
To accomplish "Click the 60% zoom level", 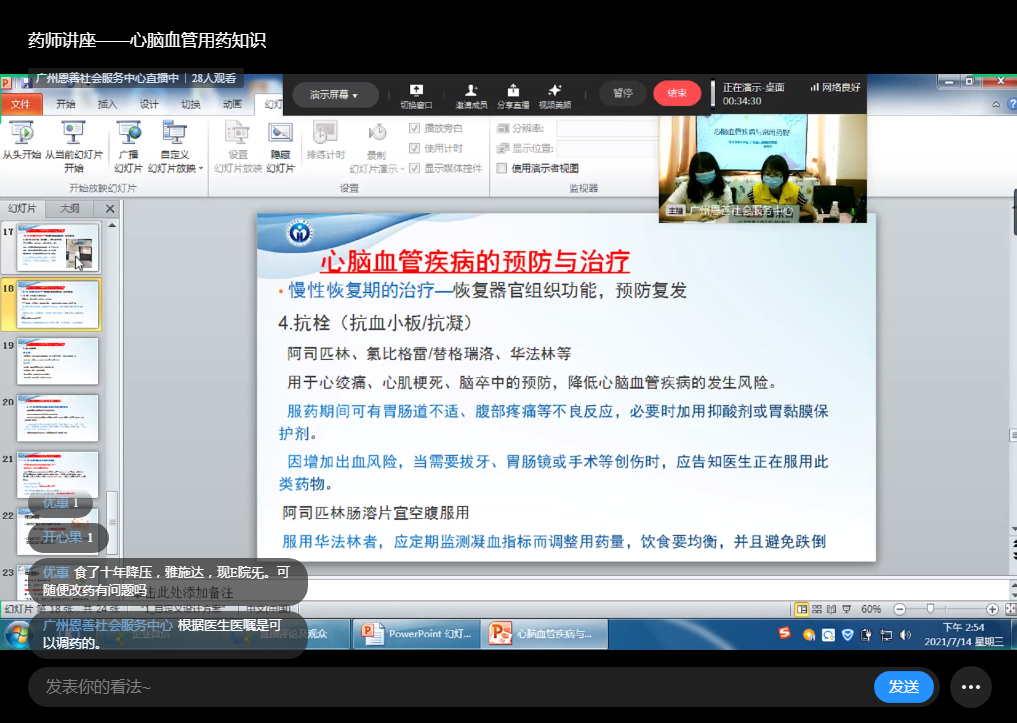I will 871,610.
